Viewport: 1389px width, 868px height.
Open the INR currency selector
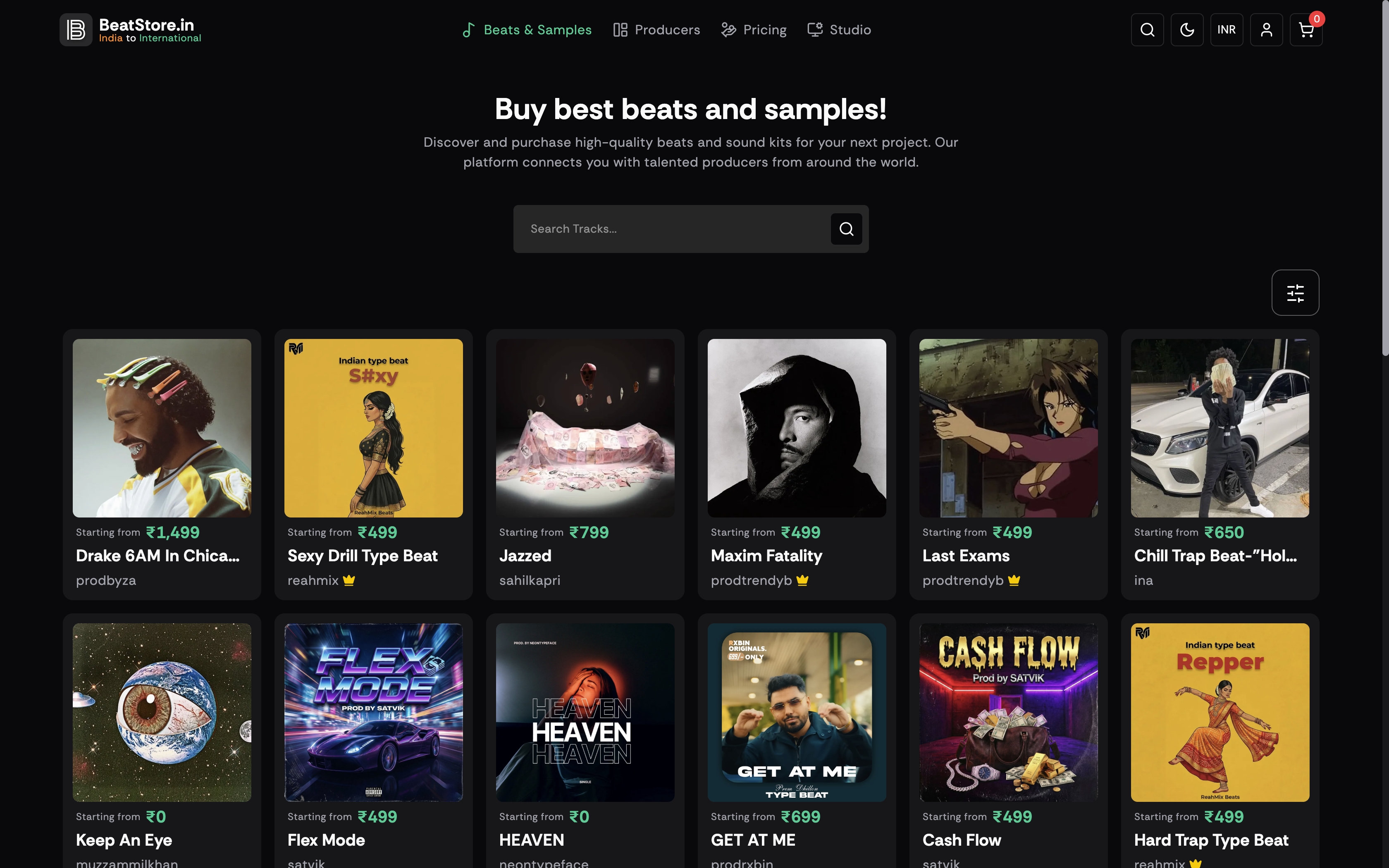coord(1226,30)
